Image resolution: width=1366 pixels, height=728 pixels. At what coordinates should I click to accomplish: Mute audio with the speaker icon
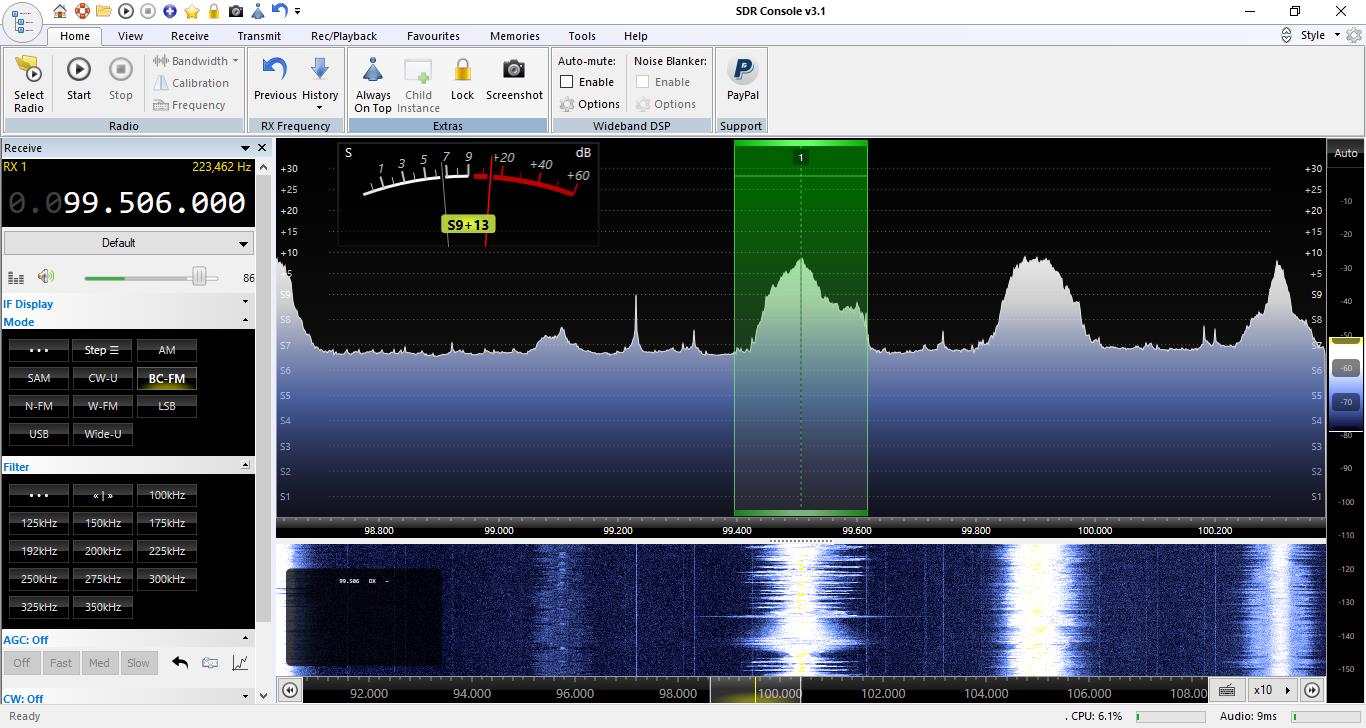(46, 277)
